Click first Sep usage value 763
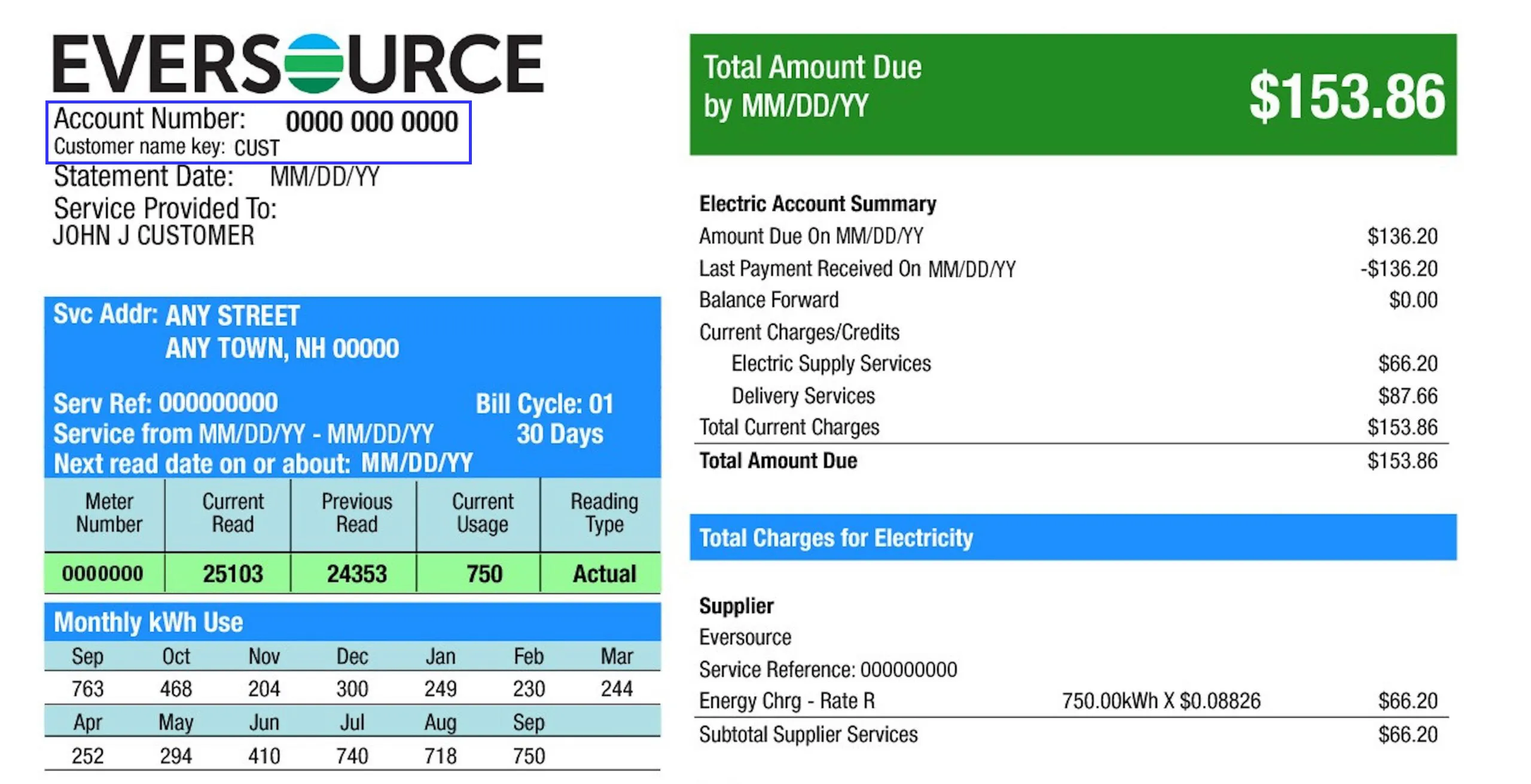 point(88,689)
